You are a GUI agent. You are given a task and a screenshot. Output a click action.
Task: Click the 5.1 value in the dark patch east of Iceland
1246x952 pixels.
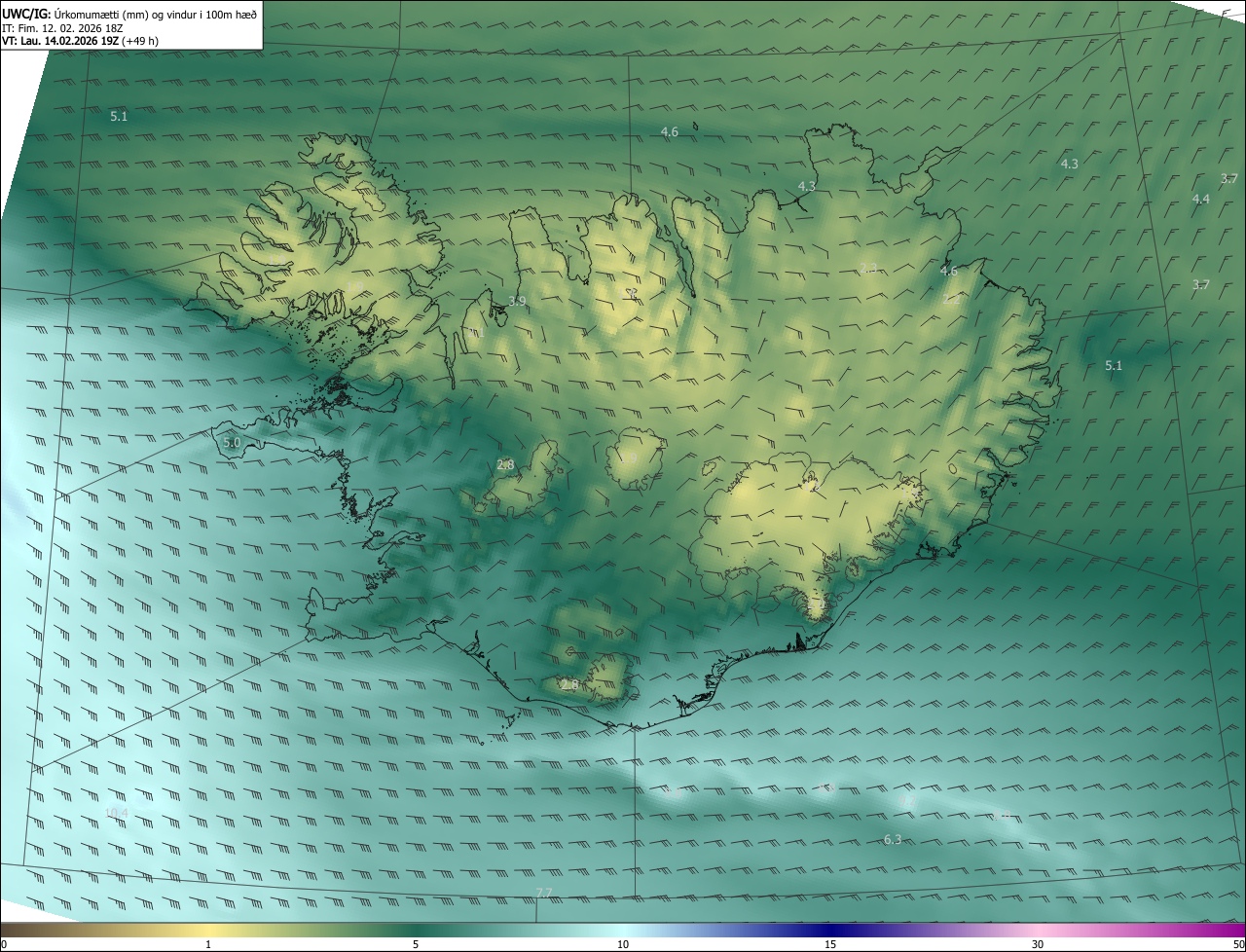pos(1114,365)
